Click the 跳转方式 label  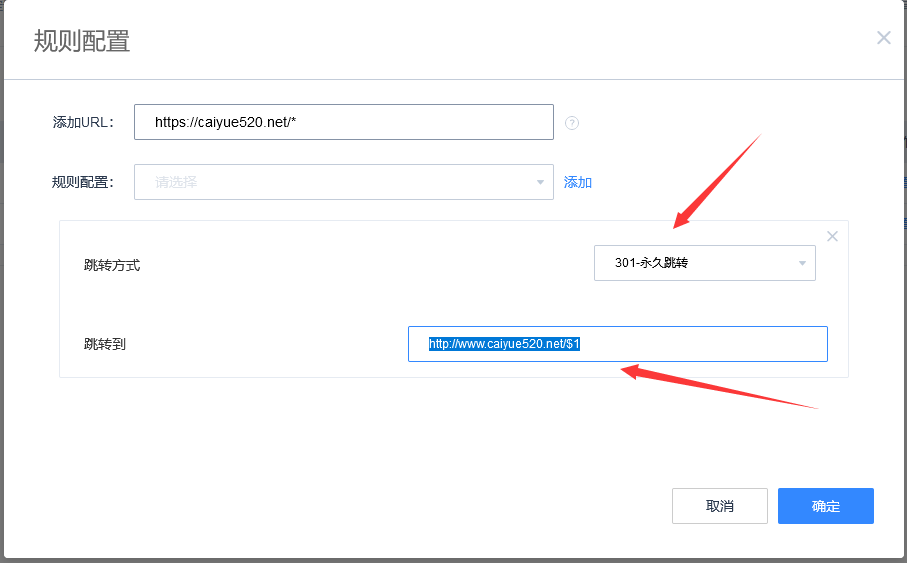(x=112, y=265)
